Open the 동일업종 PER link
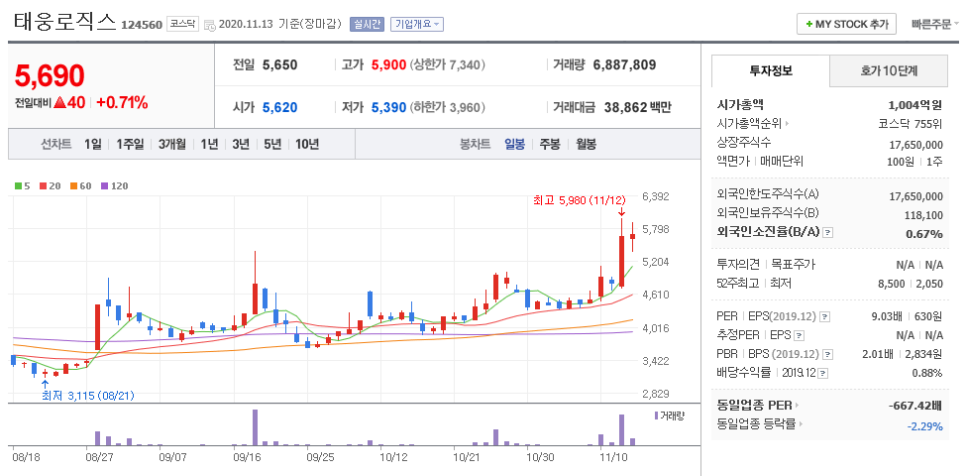This screenshot has height=476, width=966. (757, 405)
